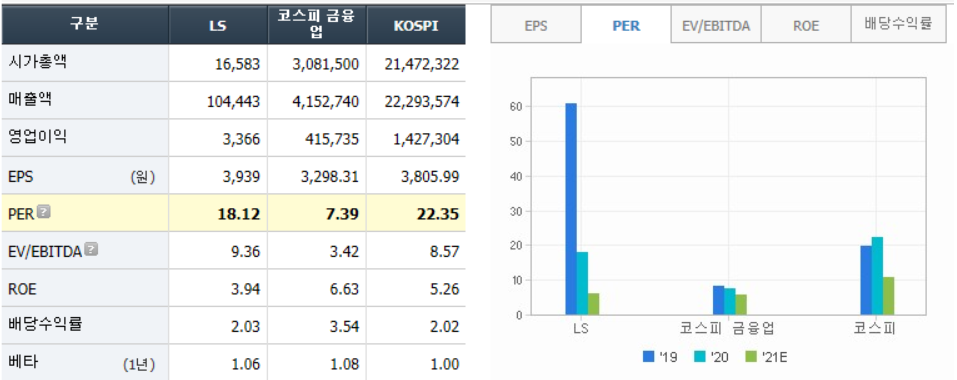Click the LS beta value 1.06
Screen dimensions: 957x380
tap(247, 364)
